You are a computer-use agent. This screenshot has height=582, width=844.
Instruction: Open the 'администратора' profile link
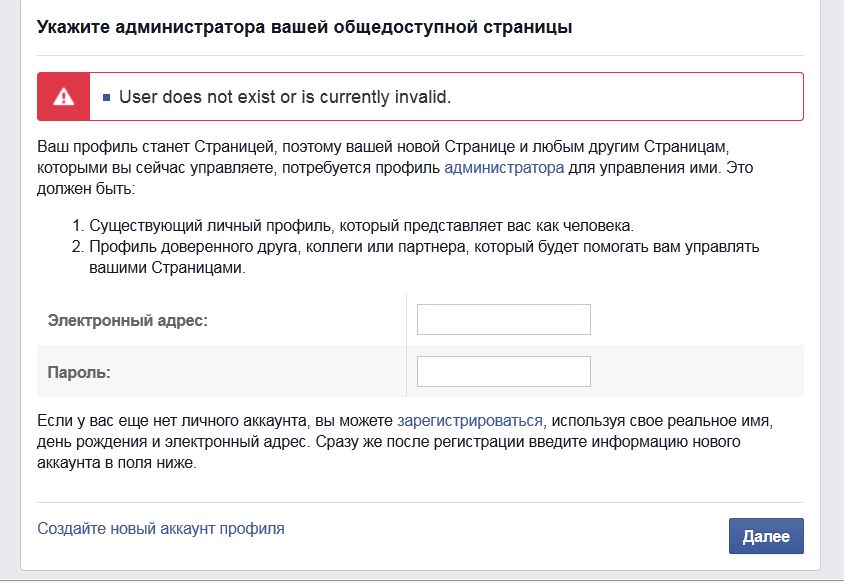coord(504,167)
